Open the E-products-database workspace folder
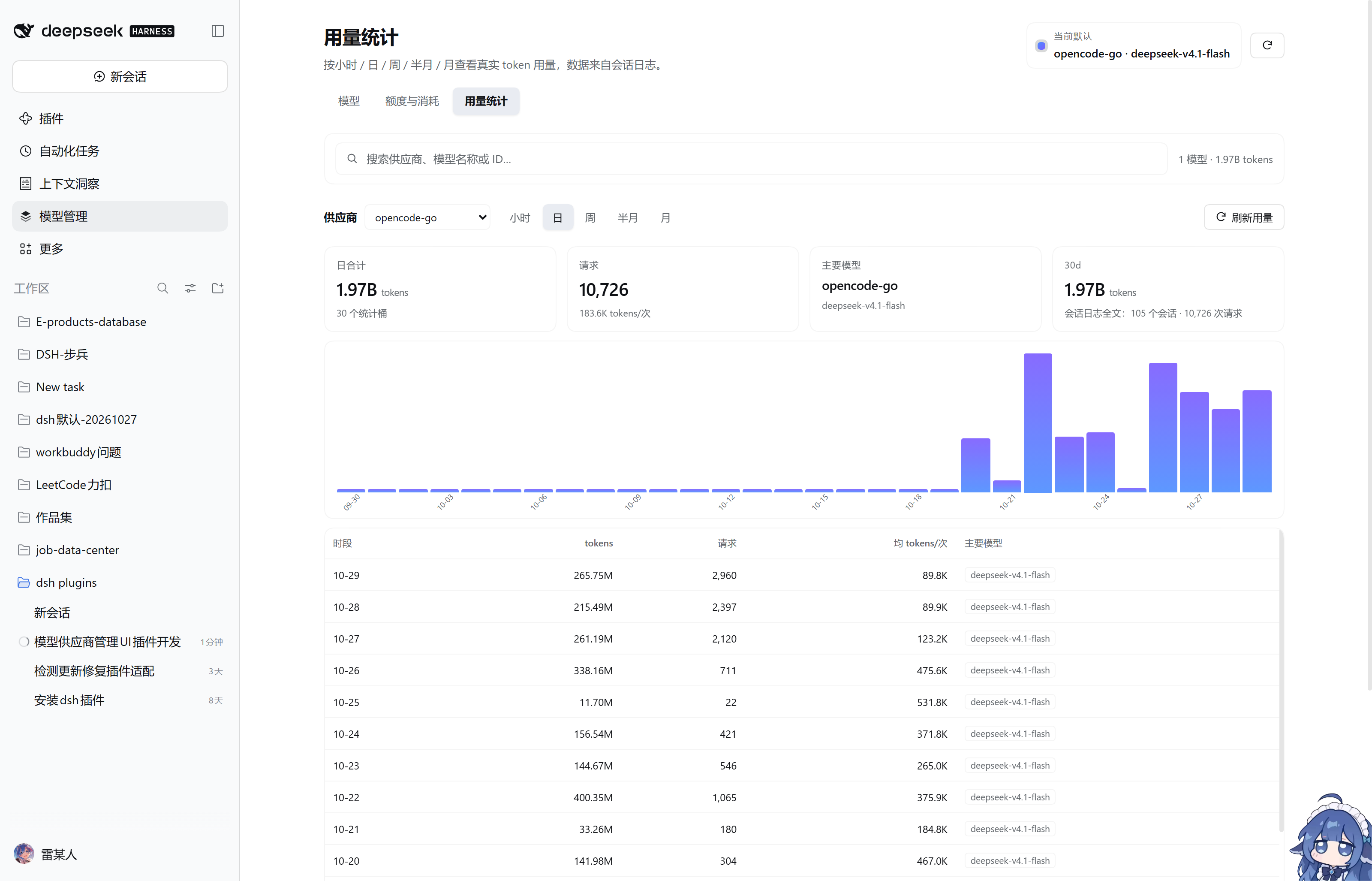This screenshot has width=1372, height=881. pyautogui.click(x=120, y=322)
